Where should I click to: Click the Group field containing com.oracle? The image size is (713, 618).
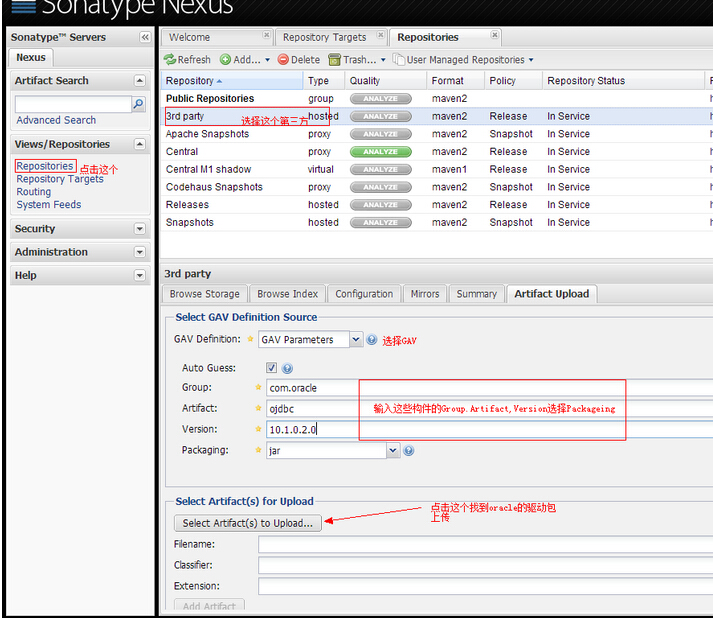[x=489, y=388]
